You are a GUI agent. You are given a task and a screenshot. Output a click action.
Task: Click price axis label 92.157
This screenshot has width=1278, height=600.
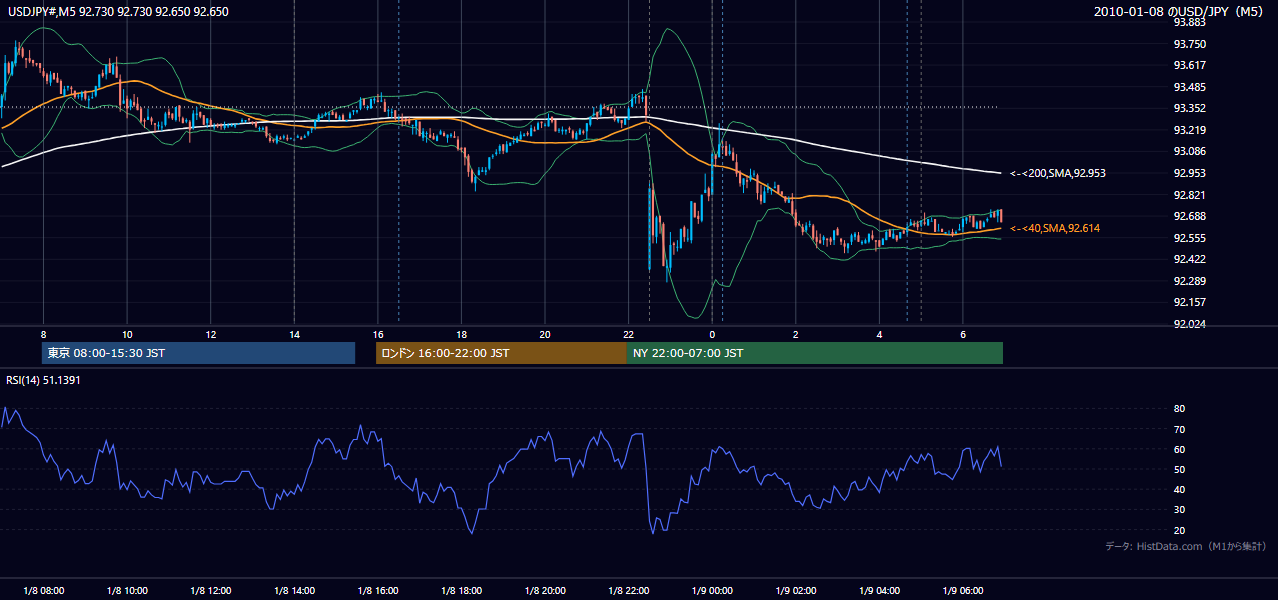click(1188, 302)
